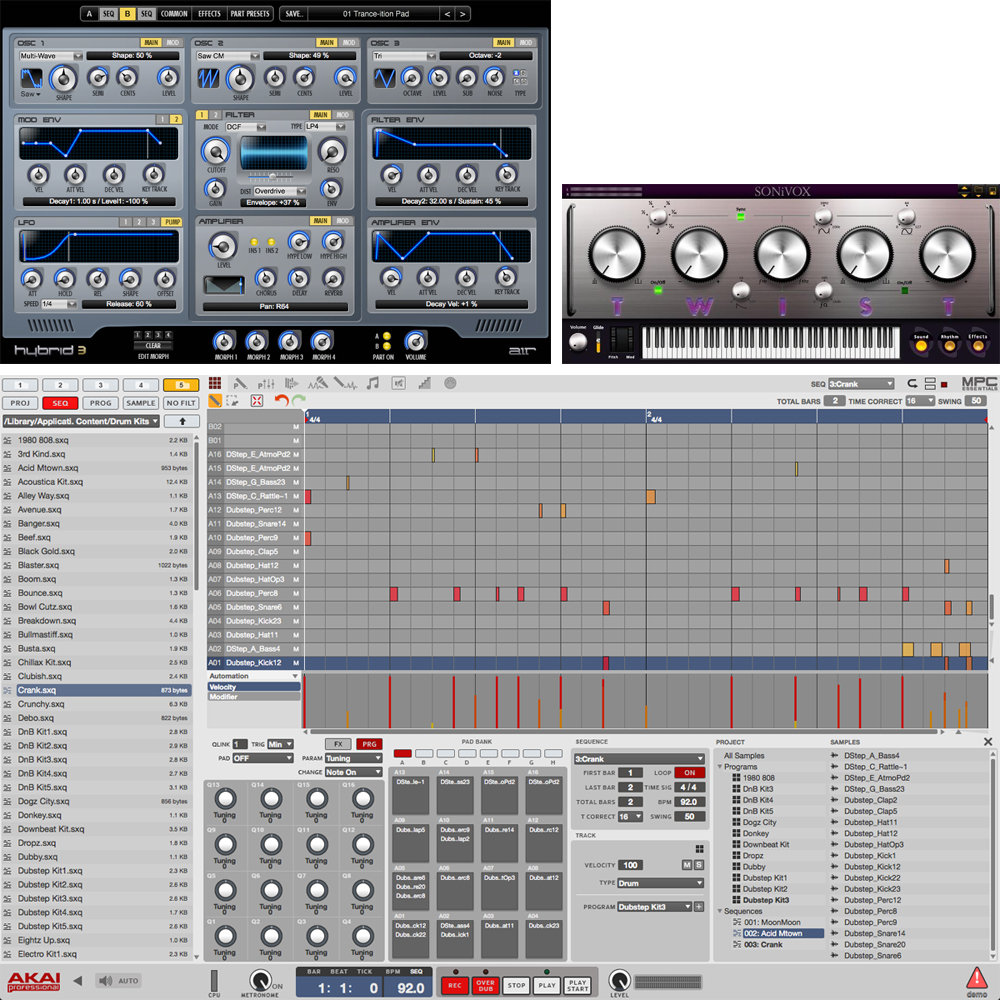Select the pencil draw tool
The image size is (1000, 1000).
[x=215, y=401]
